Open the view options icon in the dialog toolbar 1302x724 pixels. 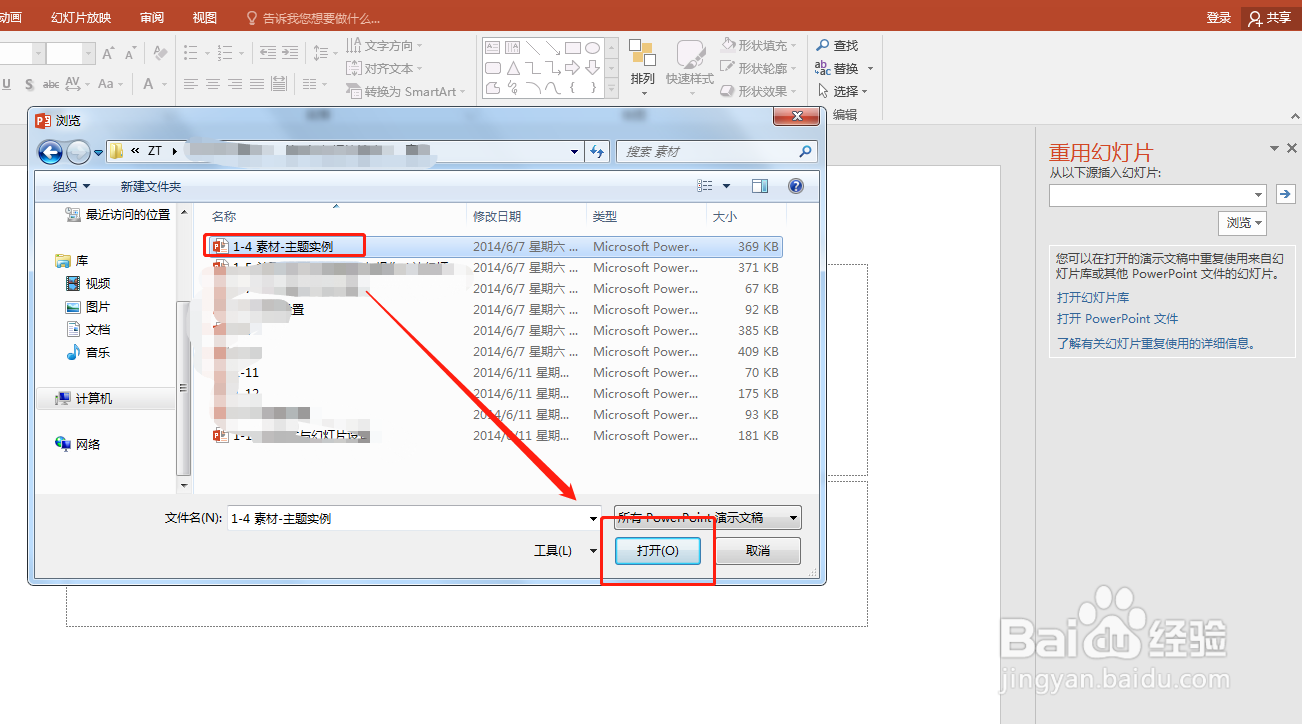pos(706,186)
